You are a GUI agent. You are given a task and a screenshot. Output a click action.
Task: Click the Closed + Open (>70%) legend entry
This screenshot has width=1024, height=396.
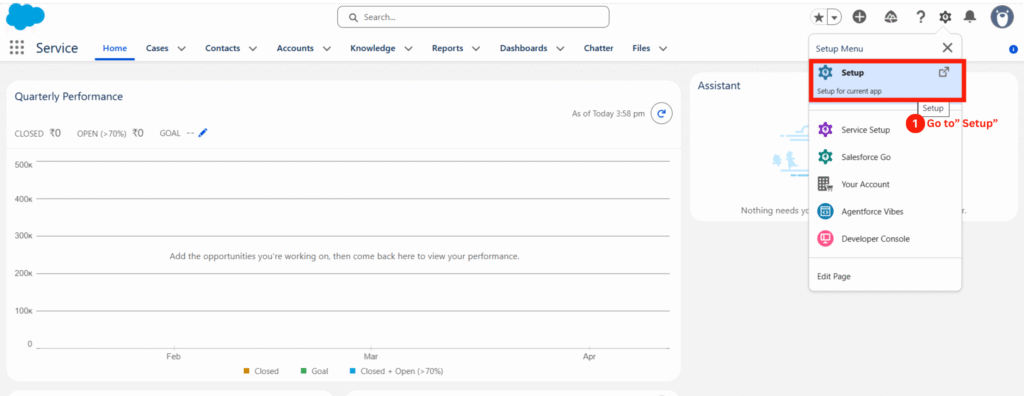396,371
